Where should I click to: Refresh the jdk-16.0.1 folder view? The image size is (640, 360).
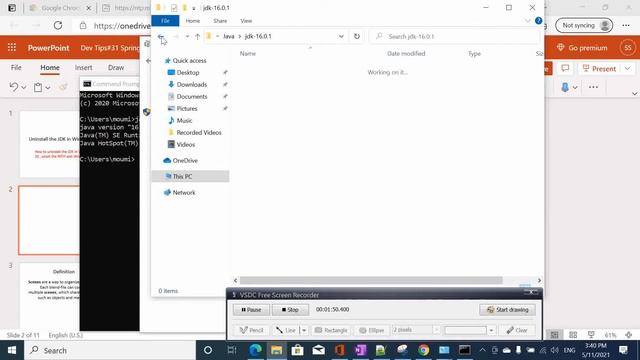point(357,36)
